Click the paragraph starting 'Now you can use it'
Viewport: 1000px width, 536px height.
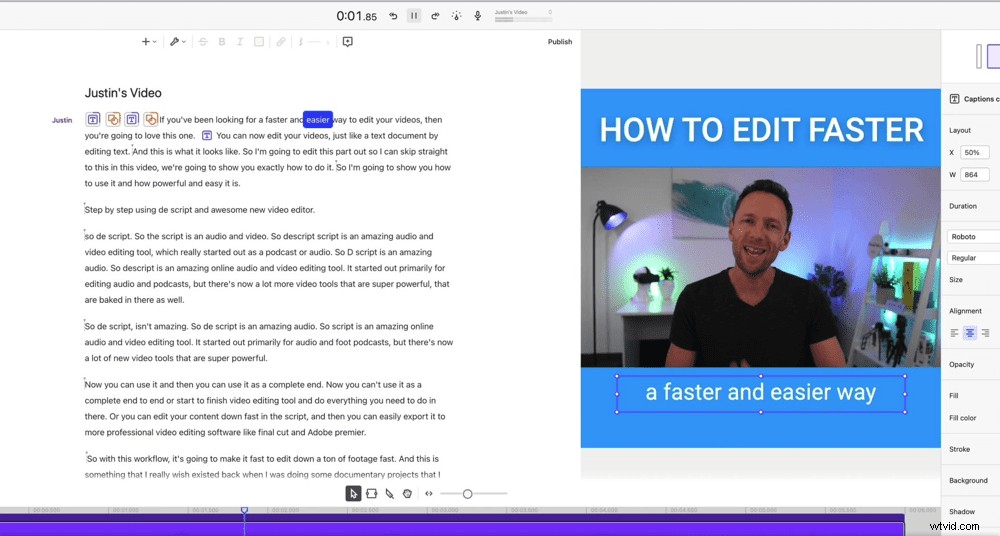pos(265,408)
